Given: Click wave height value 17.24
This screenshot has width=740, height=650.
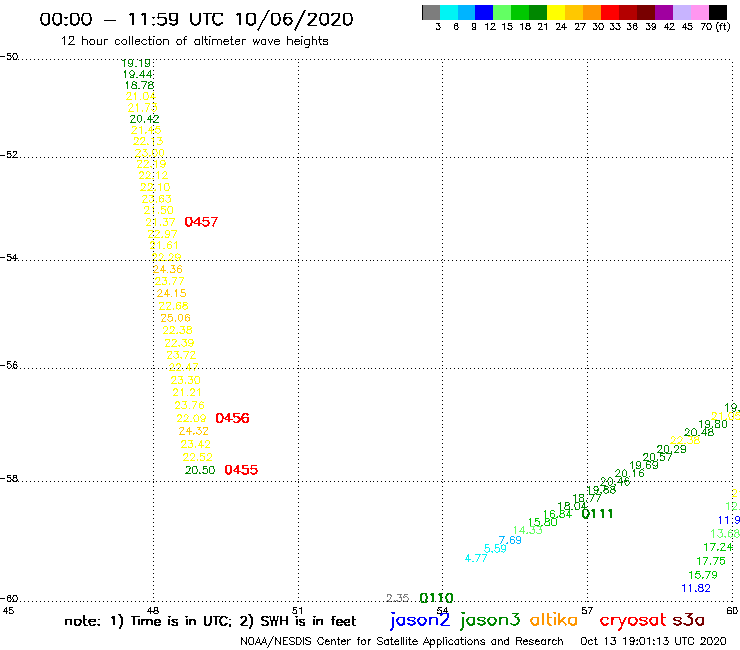Looking at the screenshot, I should [718, 547].
